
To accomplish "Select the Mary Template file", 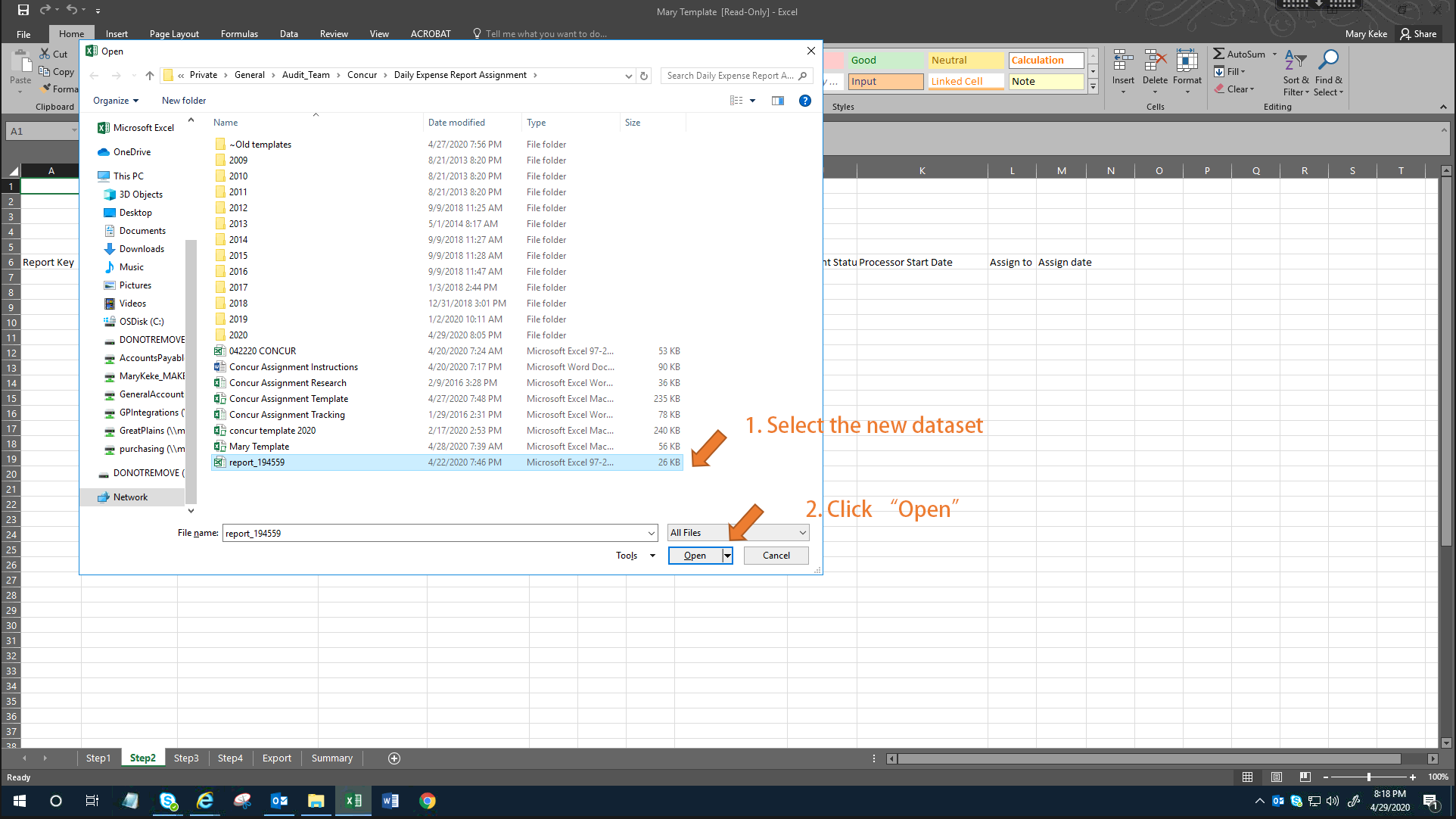I will pyautogui.click(x=259, y=447).
